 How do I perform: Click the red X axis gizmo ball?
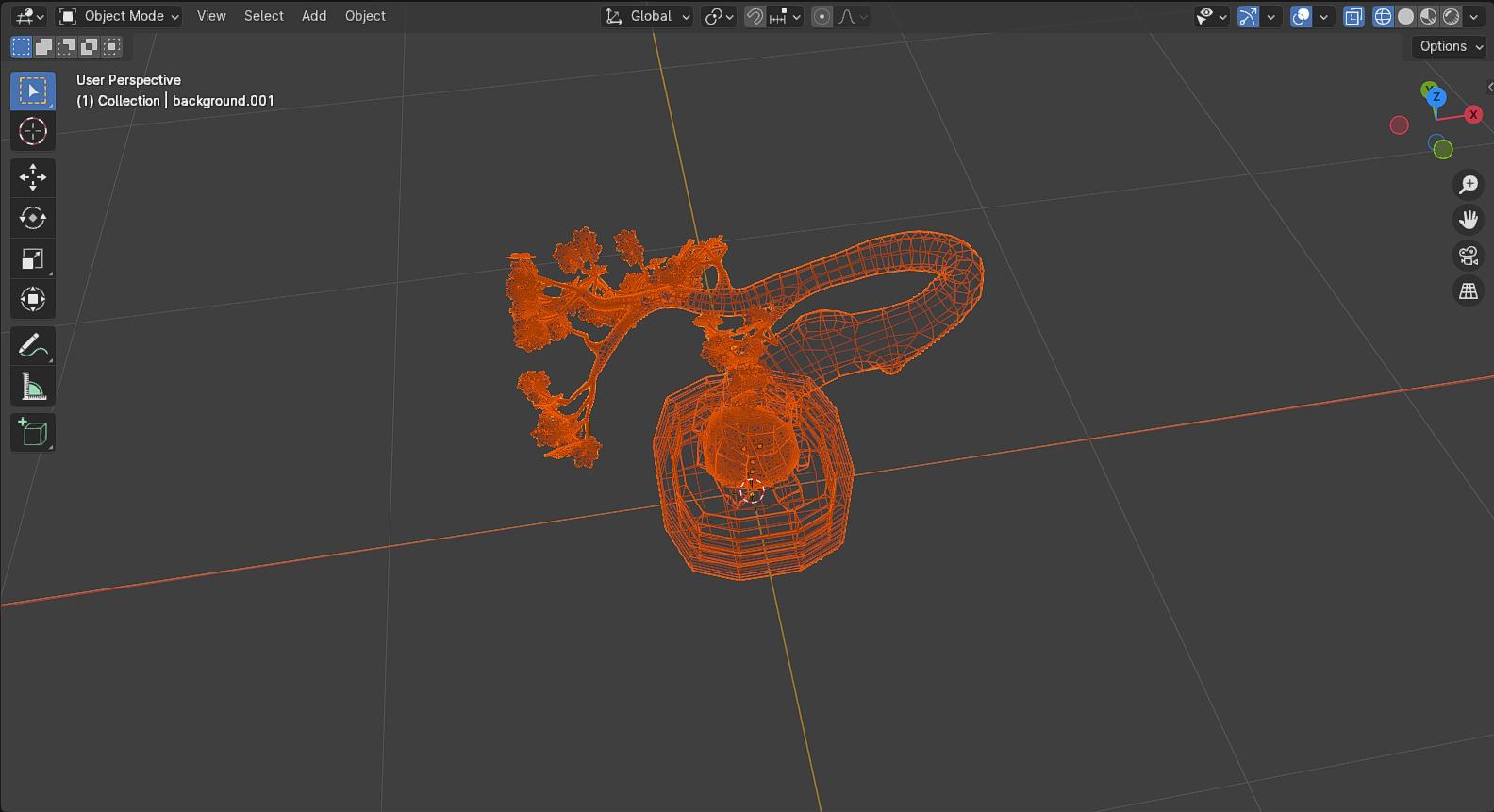(x=1473, y=114)
